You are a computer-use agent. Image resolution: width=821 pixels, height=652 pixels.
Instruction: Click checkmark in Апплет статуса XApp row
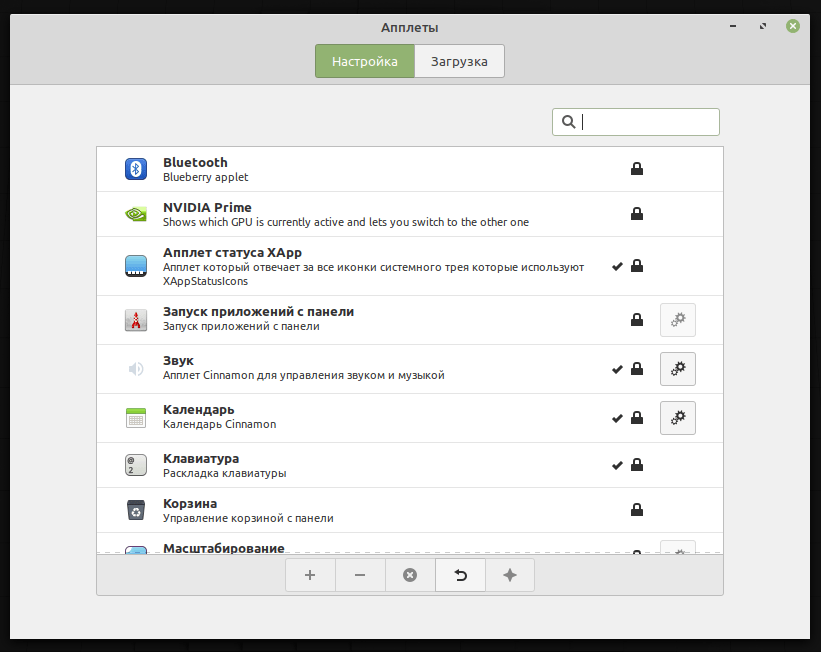point(617,267)
